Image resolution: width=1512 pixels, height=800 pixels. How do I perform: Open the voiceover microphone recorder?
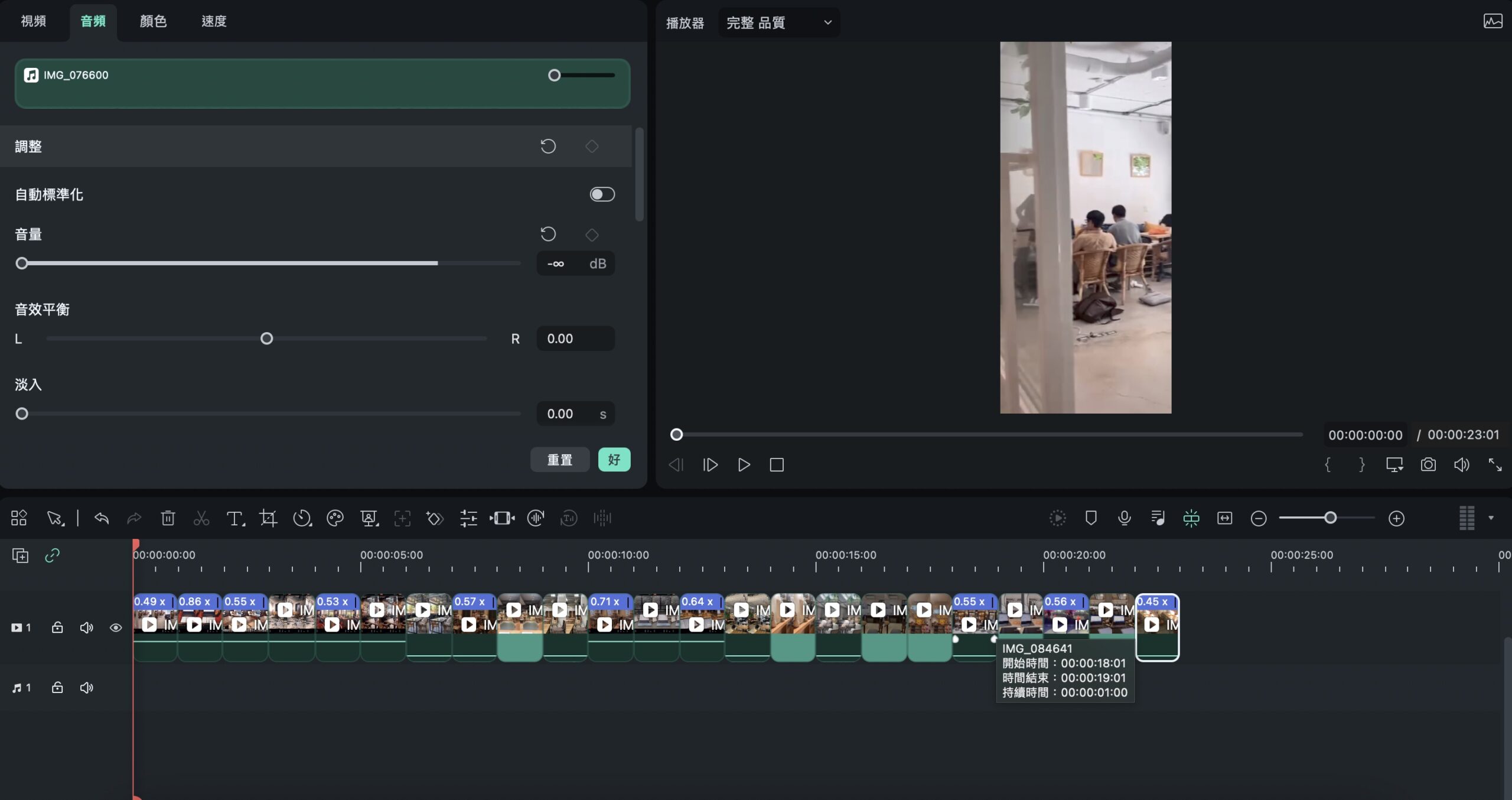pos(1125,518)
